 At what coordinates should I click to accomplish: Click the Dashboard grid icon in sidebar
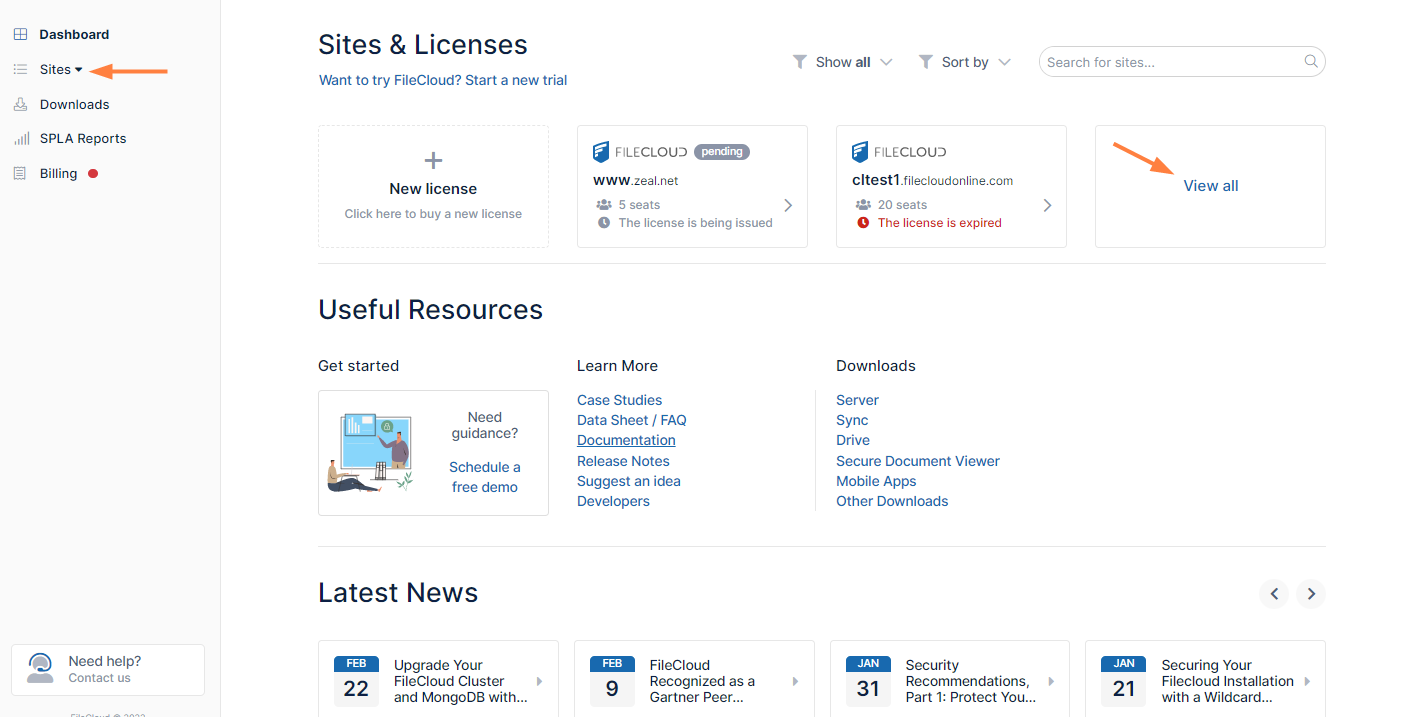[x=20, y=35]
